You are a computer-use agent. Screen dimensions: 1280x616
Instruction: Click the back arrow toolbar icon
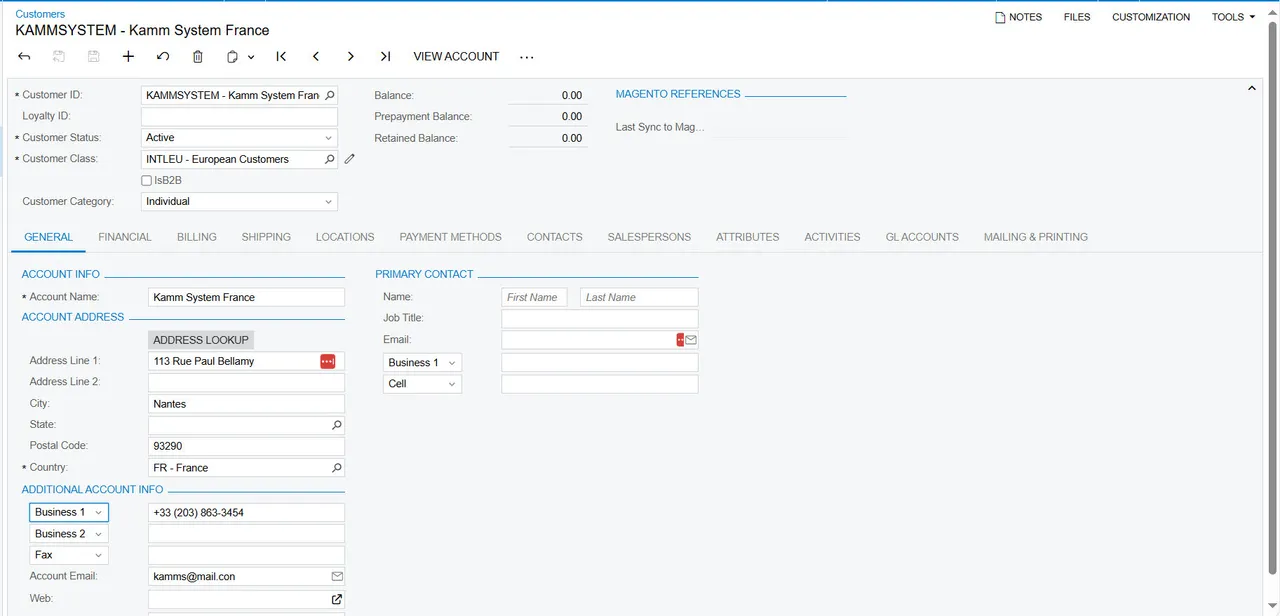click(x=24, y=57)
